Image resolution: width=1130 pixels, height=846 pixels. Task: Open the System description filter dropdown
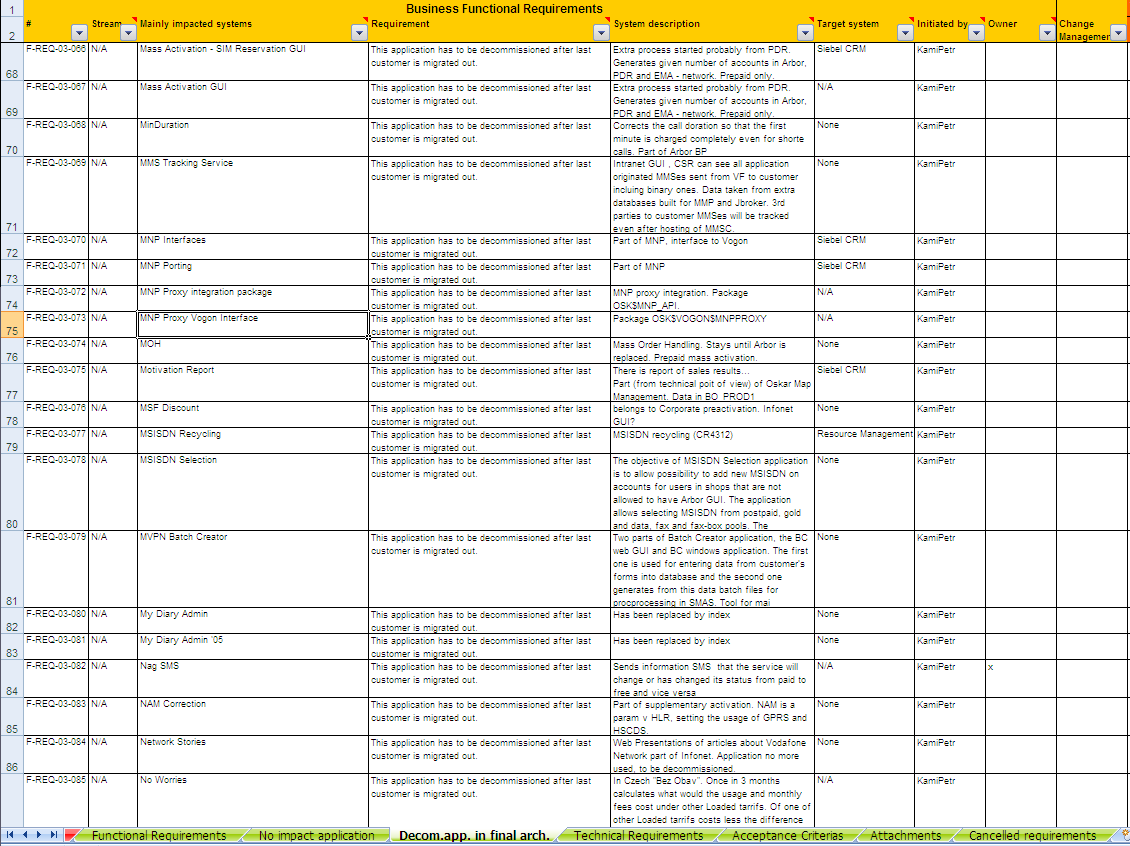coord(805,33)
